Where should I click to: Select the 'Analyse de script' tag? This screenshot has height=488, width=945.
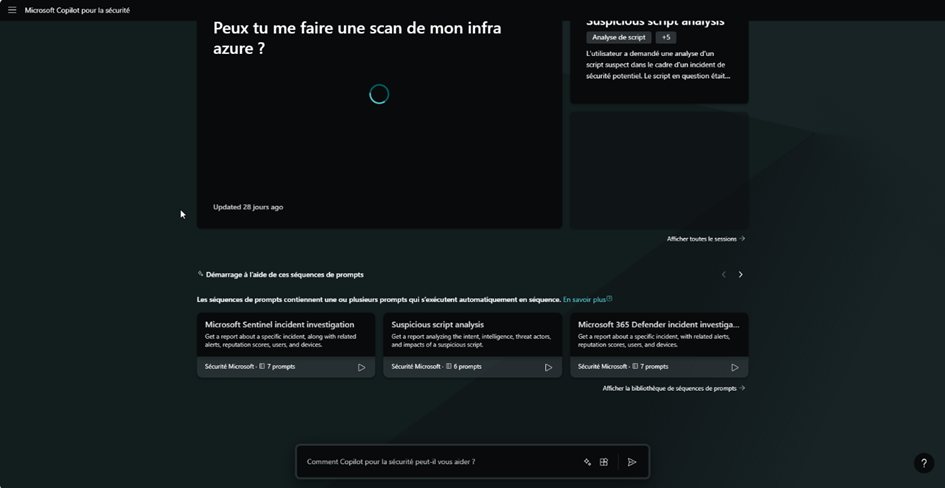pyautogui.click(x=619, y=37)
